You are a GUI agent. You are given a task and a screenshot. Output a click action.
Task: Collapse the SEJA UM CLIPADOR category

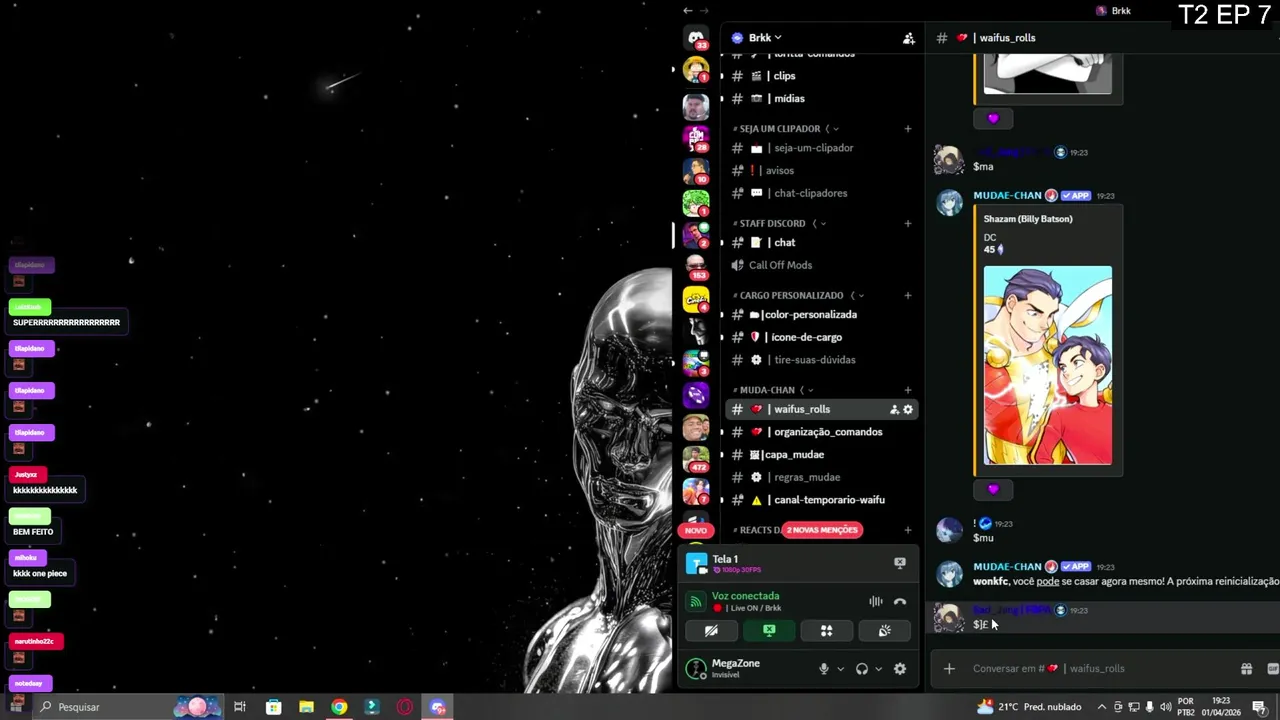(x=780, y=128)
